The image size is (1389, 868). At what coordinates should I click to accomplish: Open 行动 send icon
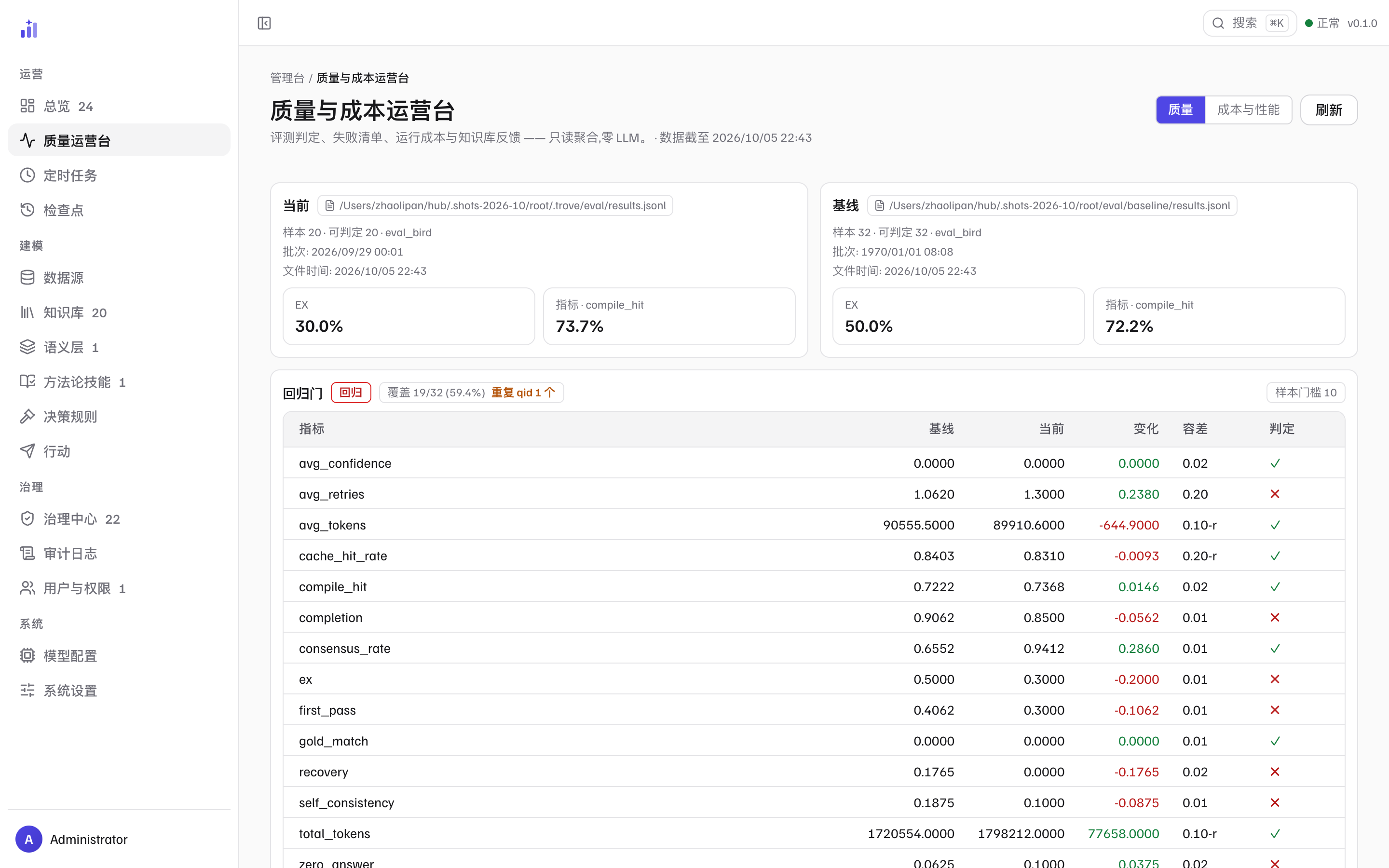[27, 451]
